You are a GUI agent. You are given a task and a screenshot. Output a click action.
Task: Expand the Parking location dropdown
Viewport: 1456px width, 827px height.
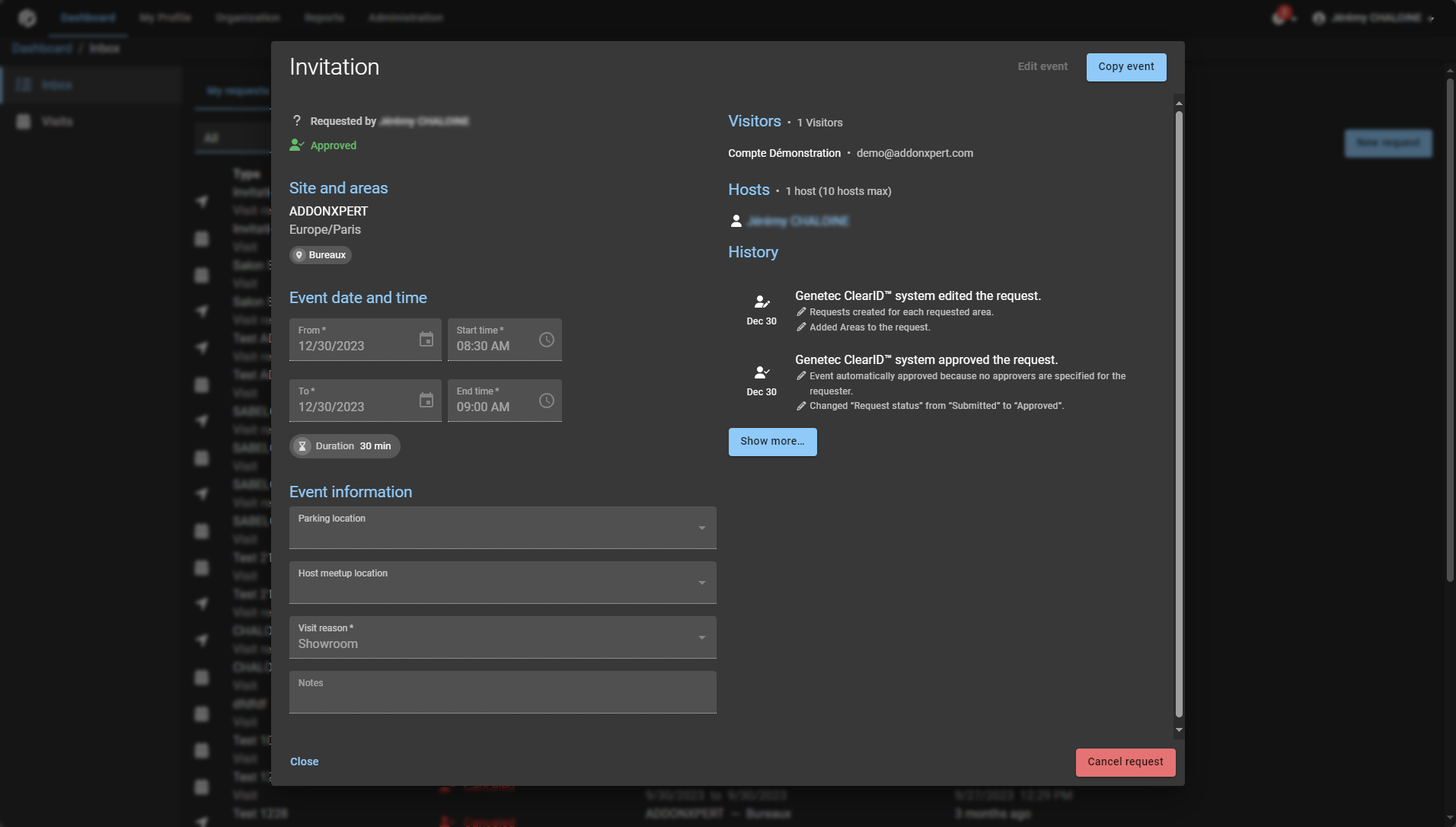point(701,528)
